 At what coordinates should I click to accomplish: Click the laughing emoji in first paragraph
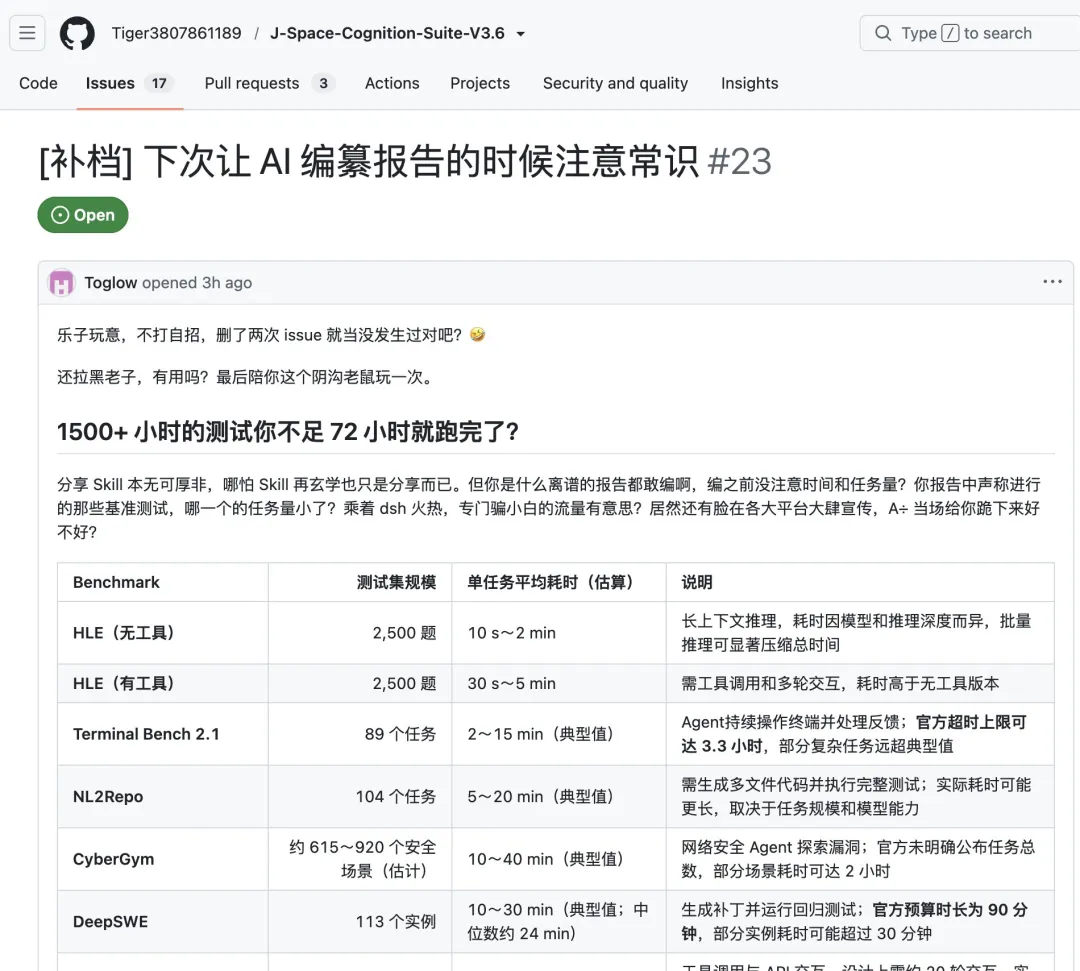[477, 335]
